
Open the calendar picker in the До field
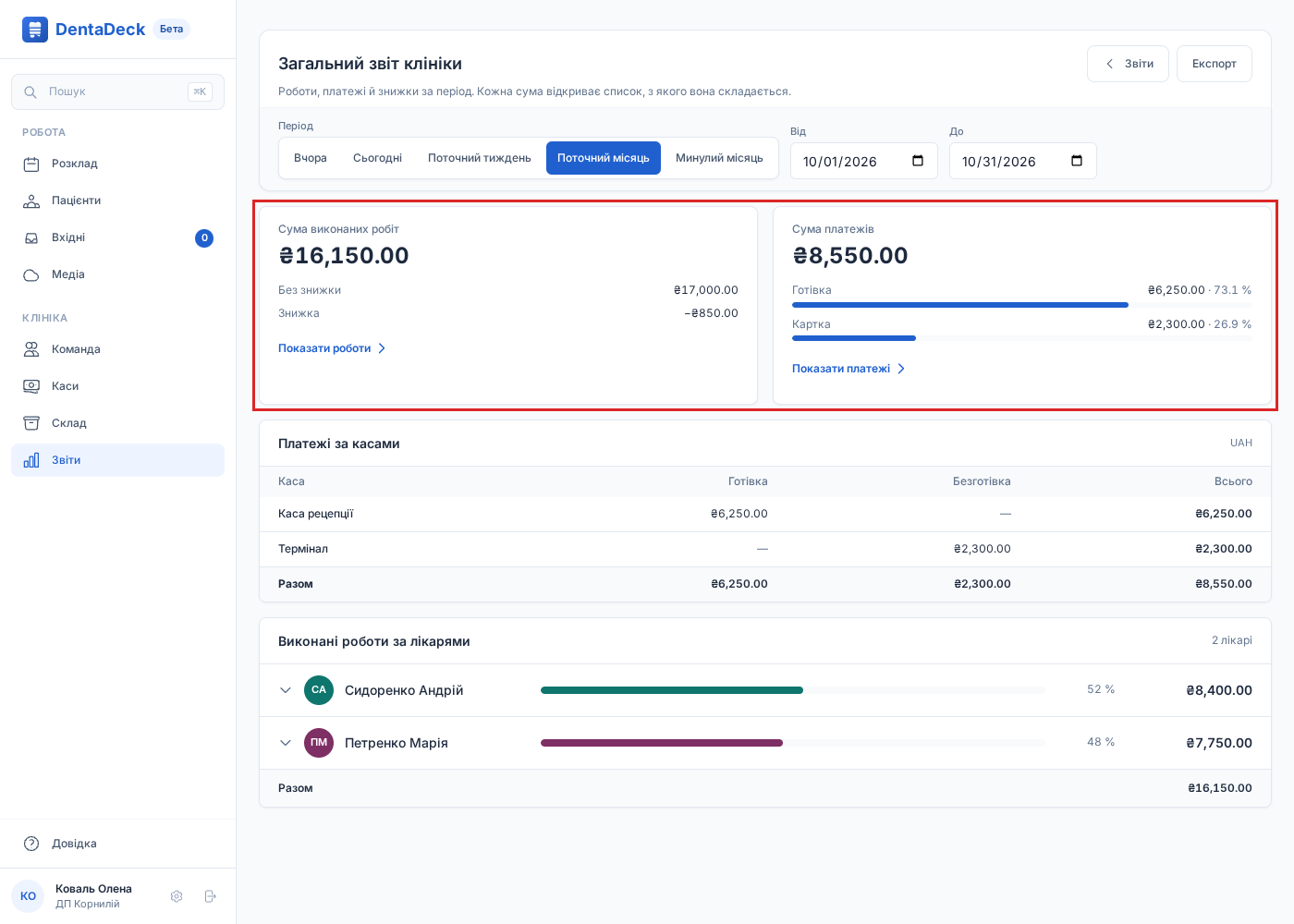(x=1077, y=161)
